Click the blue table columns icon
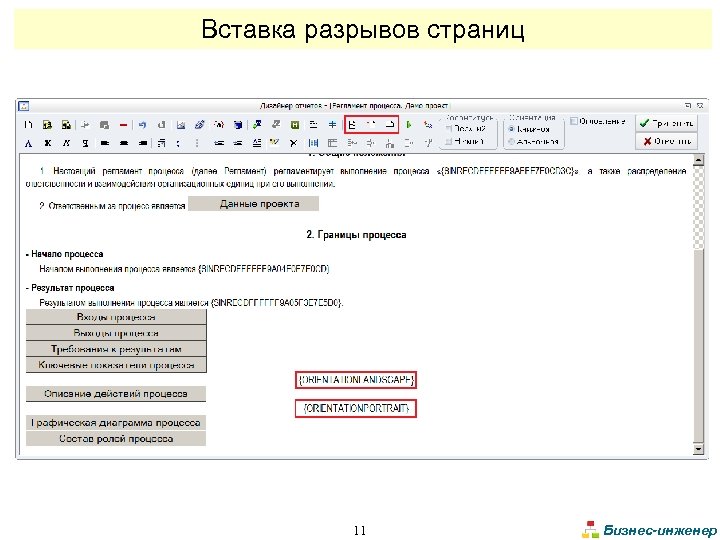The height and width of the screenshot is (540, 720). pyautogui.click(x=313, y=143)
